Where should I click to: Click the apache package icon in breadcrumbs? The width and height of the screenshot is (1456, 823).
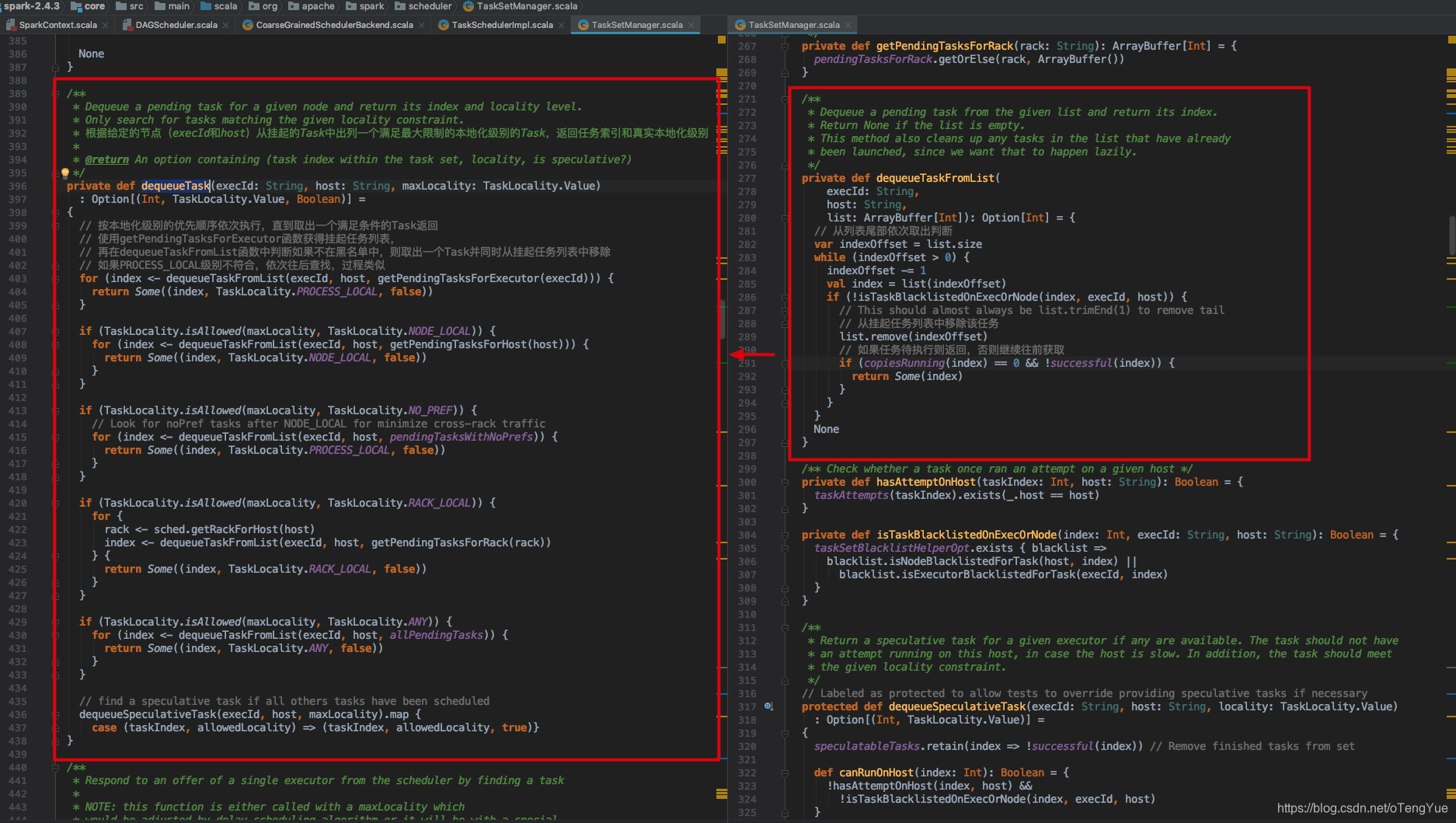pos(294,6)
